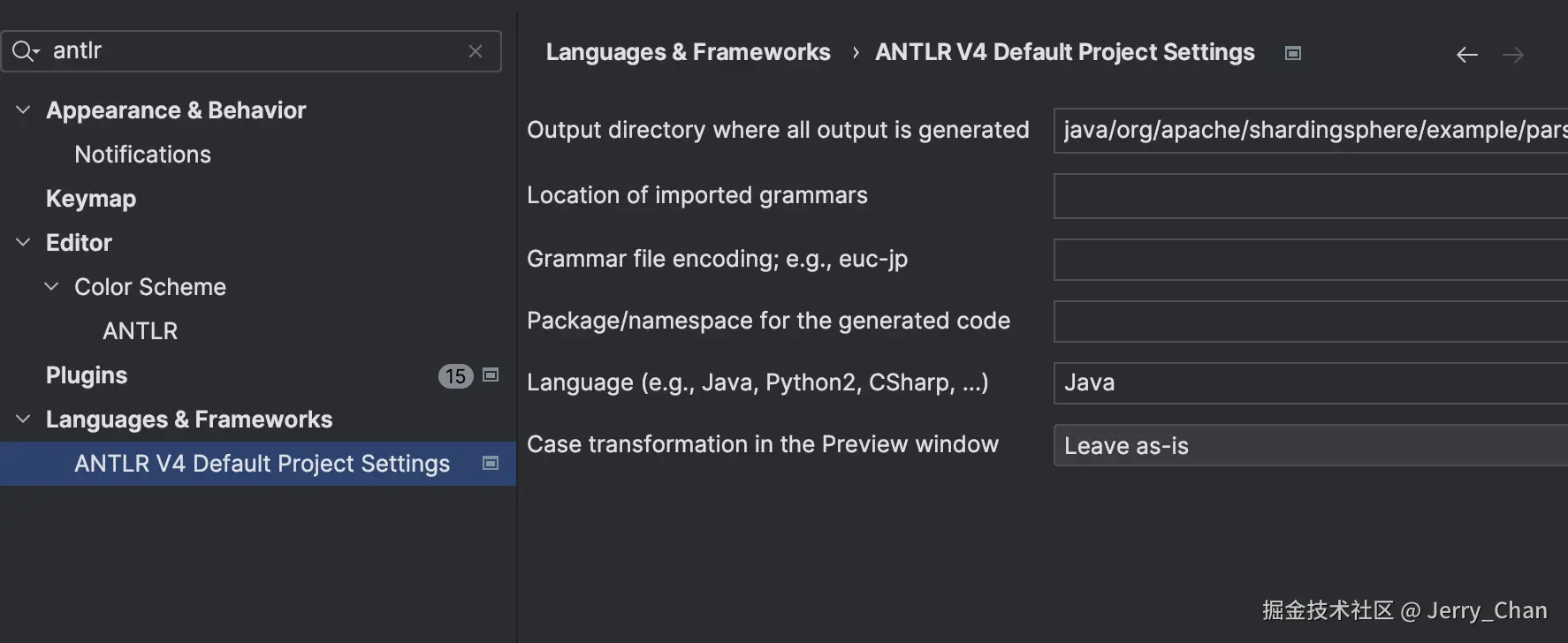Go forward to next settings page
The height and width of the screenshot is (643, 1568).
pyautogui.click(x=1513, y=55)
